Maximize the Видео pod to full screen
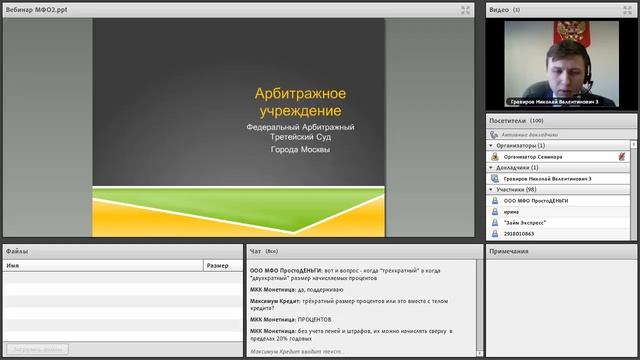640x360 pixels. pos(628,10)
